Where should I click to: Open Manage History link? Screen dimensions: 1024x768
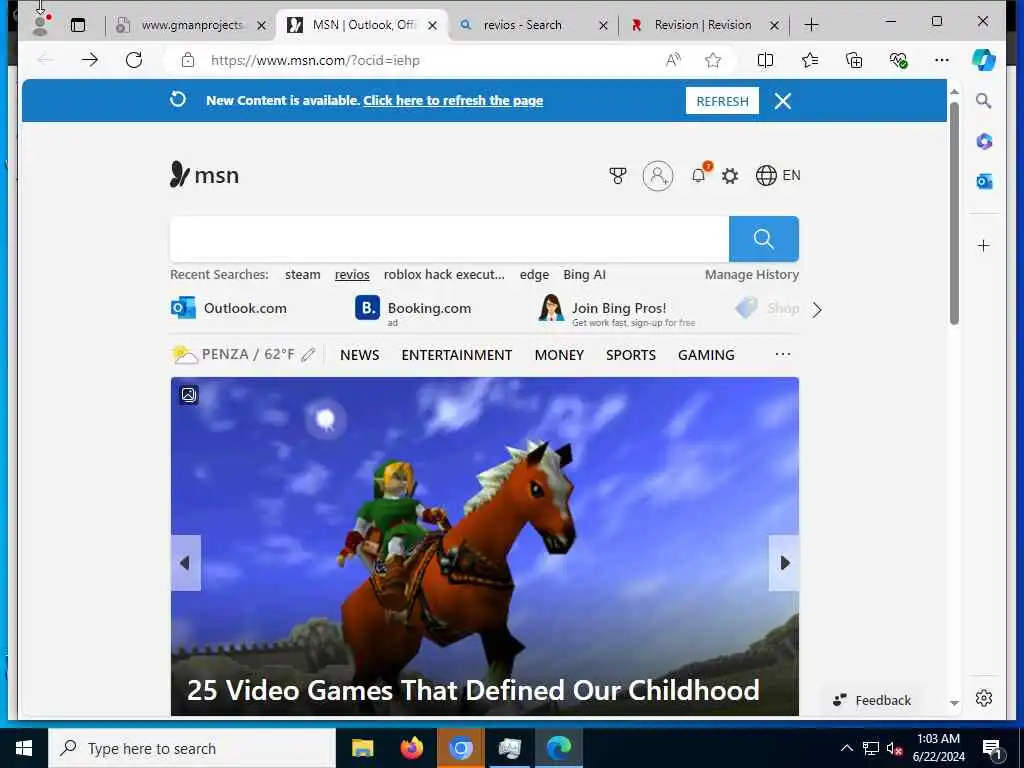click(752, 275)
